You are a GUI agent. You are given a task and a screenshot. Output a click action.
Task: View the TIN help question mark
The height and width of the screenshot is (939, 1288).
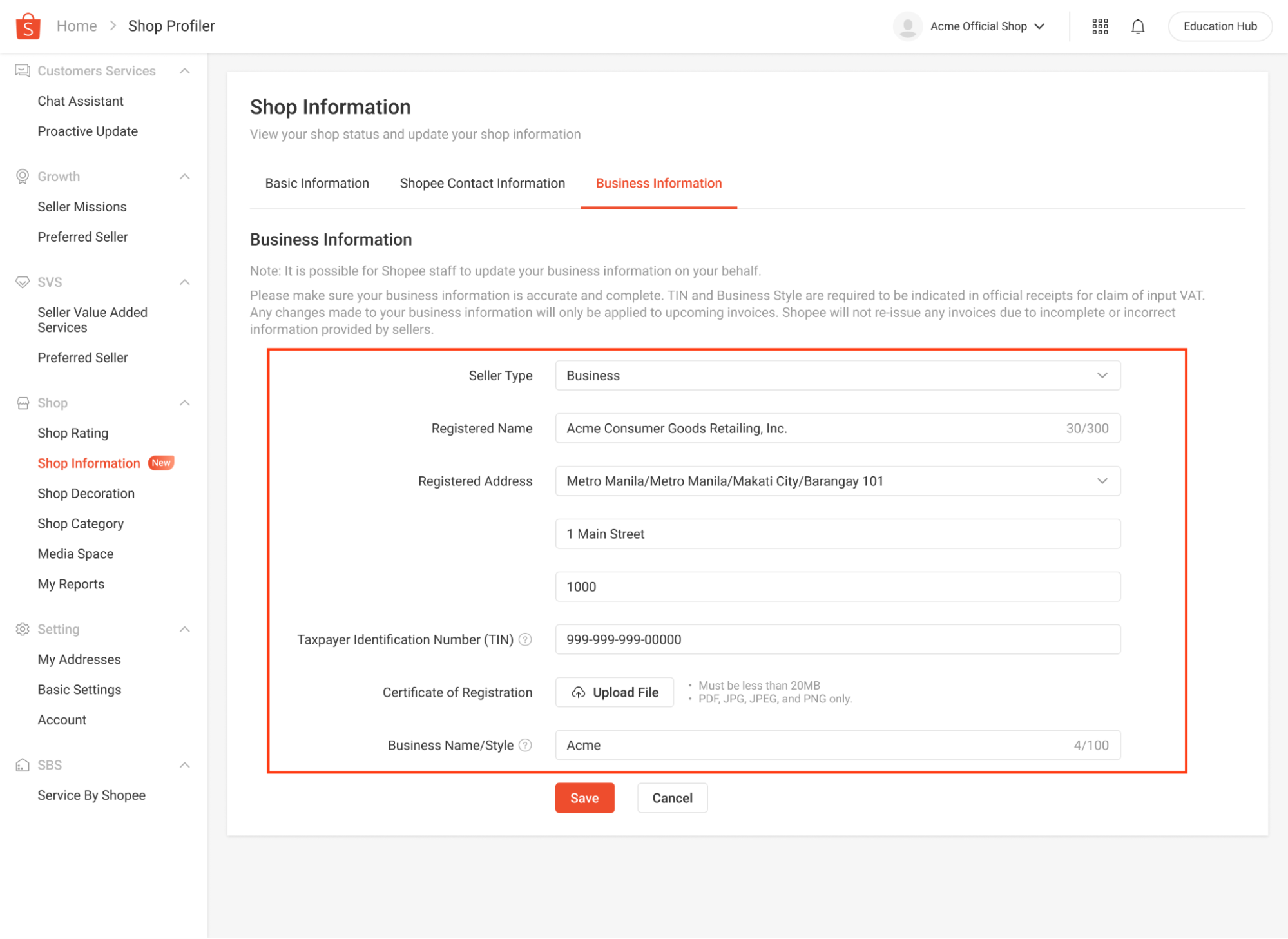click(x=525, y=639)
